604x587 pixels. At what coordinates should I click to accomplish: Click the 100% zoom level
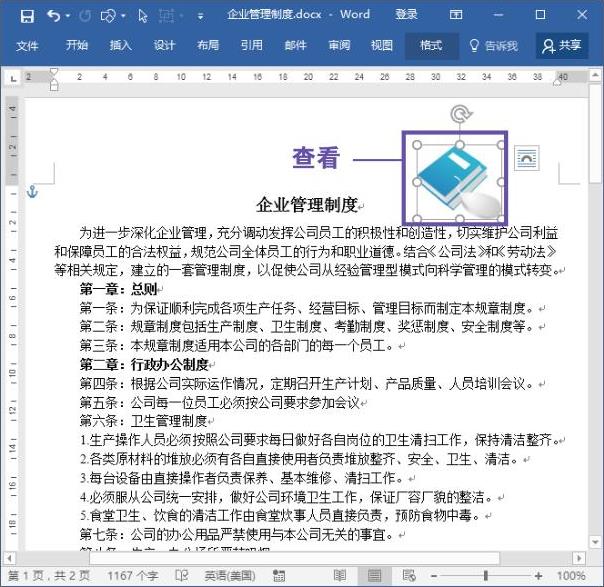tap(571, 576)
